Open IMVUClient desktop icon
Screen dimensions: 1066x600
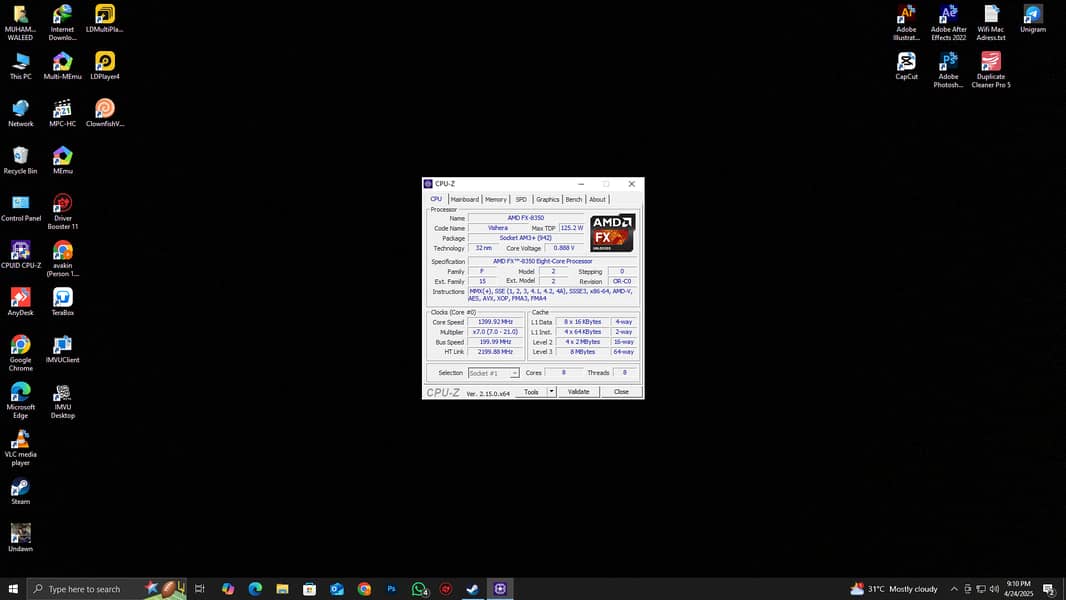pos(63,349)
